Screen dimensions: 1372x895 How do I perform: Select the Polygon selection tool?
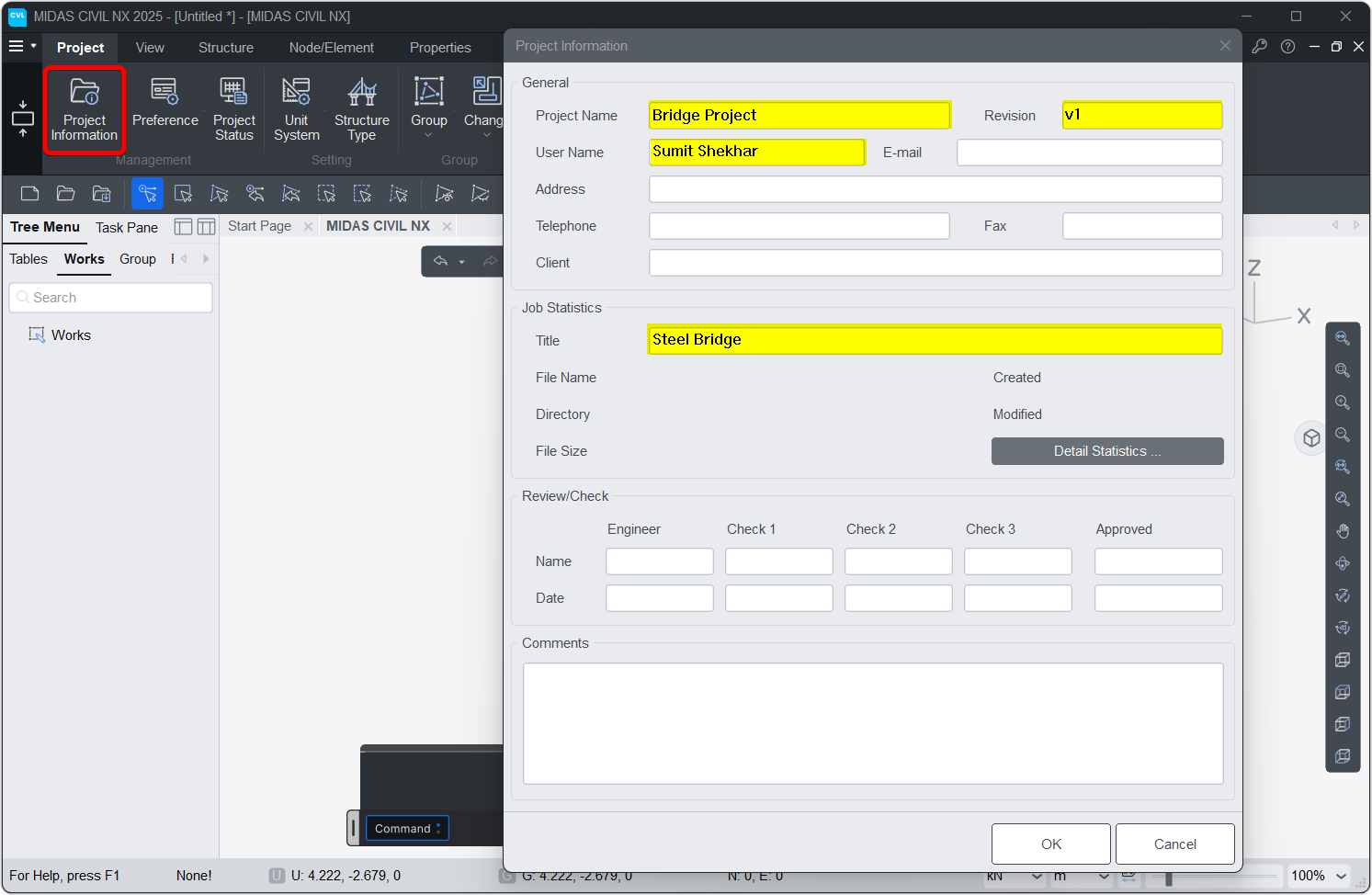coord(219,193)
